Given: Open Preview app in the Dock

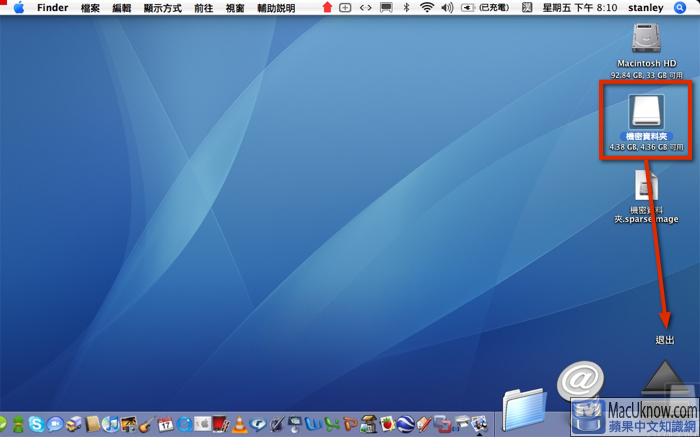Looking at the screenshot, I should click(x=479, y=424).
